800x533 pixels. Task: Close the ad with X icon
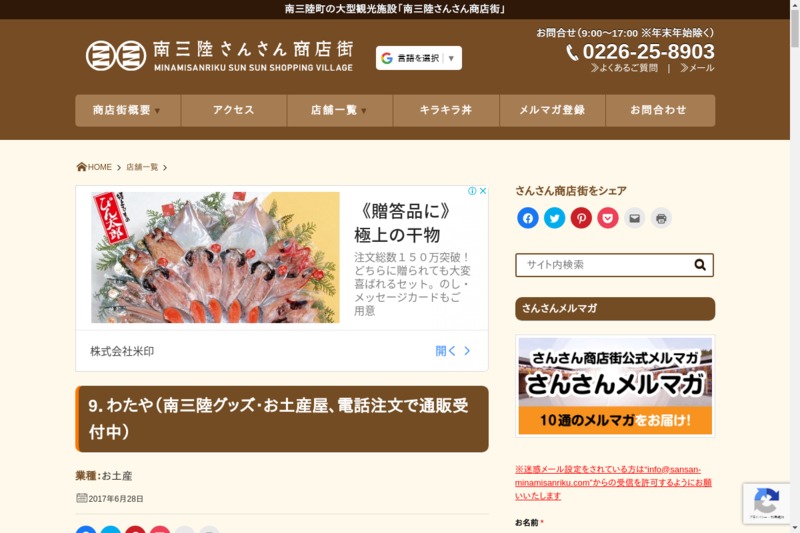click(x=483, y=191)
